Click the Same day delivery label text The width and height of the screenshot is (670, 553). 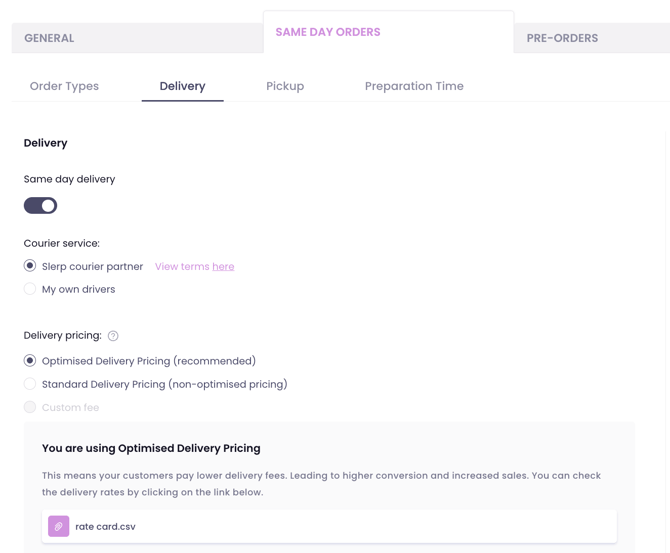click(69, 179)
